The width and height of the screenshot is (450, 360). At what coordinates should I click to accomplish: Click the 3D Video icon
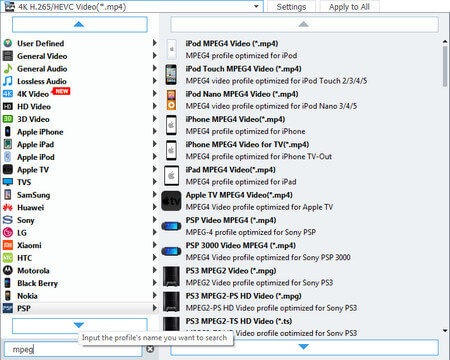(8, 119)
